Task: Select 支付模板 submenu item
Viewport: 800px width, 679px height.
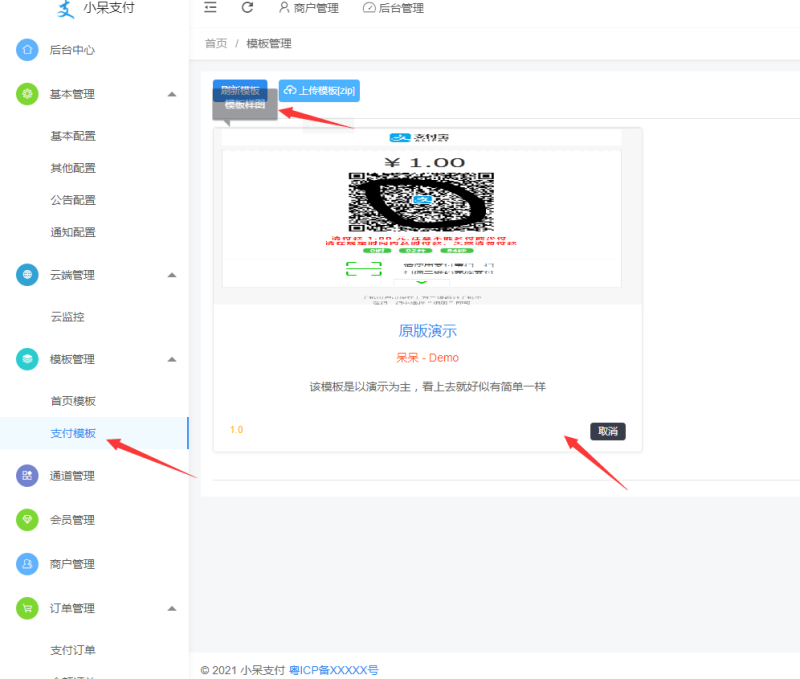Action: click(x=73, y=434)
